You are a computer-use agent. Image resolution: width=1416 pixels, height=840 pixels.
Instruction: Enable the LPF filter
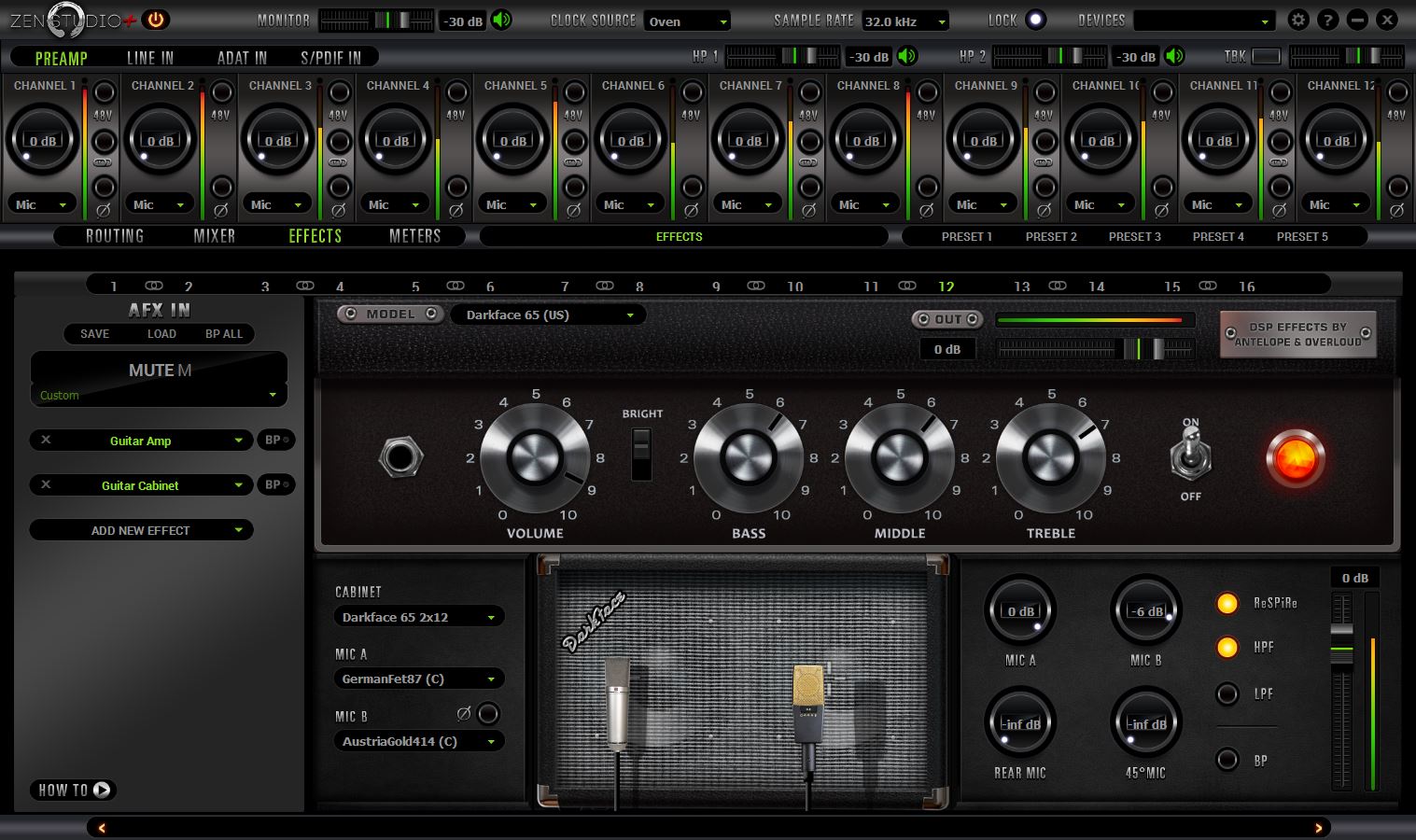point(1227,693)
